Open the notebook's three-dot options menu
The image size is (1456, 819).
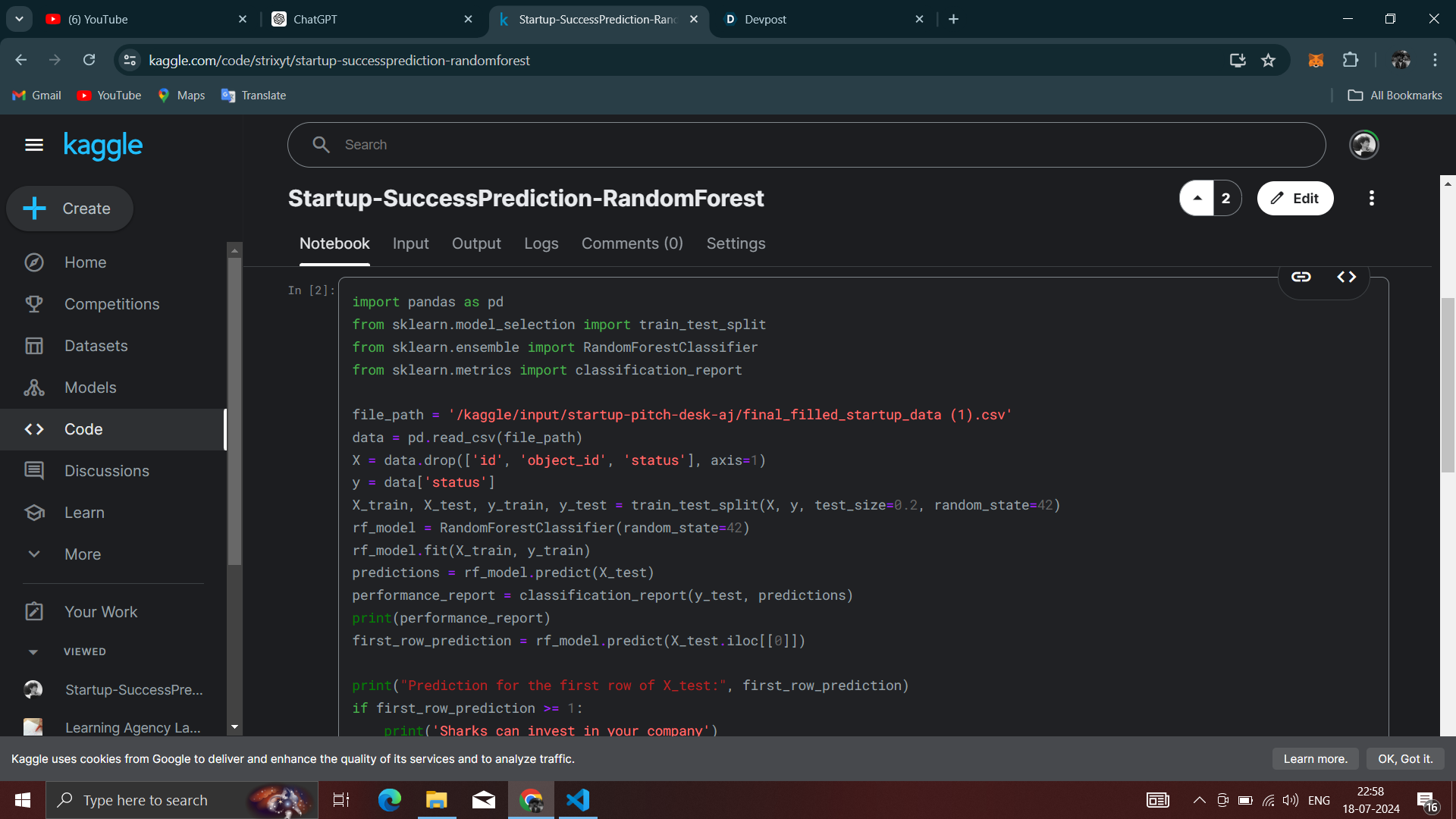[1371, 198]
